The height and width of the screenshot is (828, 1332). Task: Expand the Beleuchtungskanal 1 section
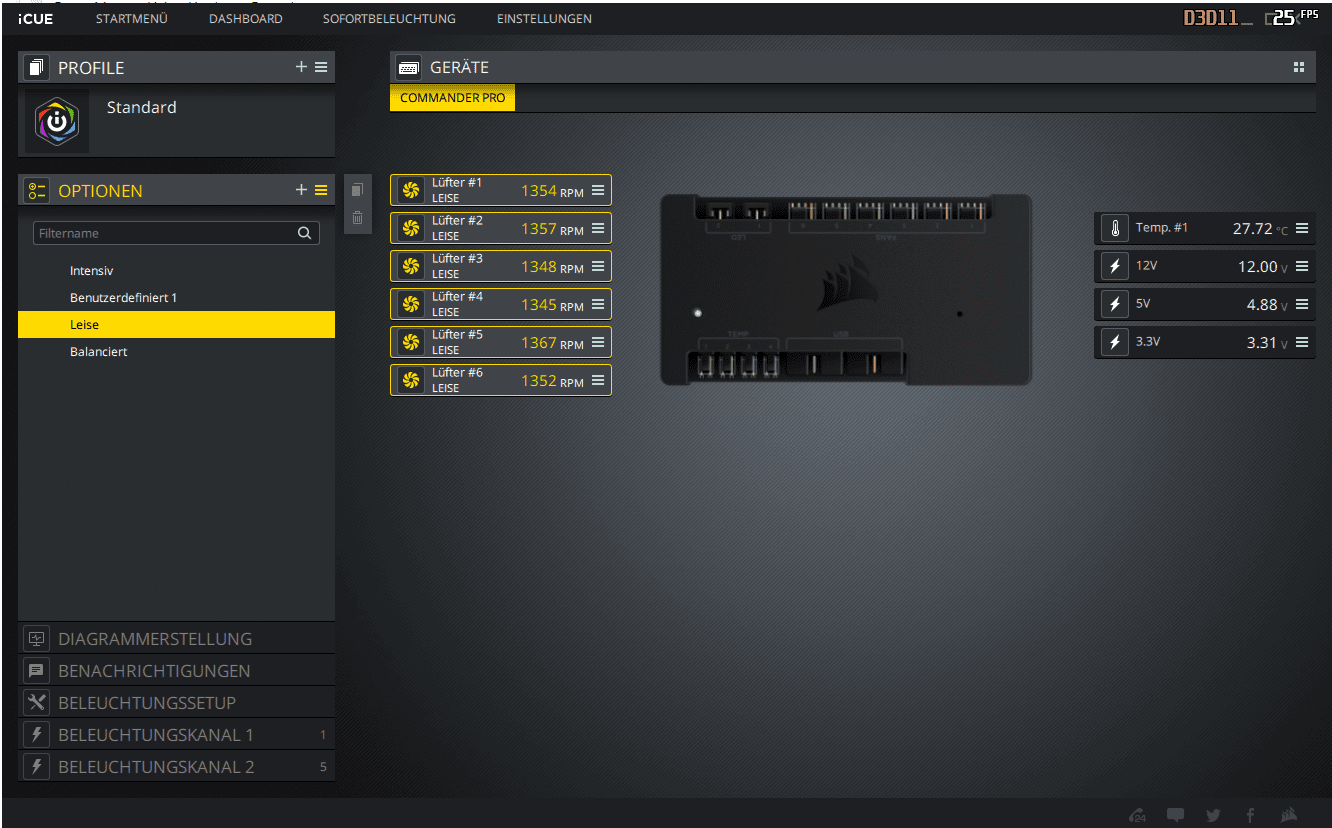[x=176, y=735]
